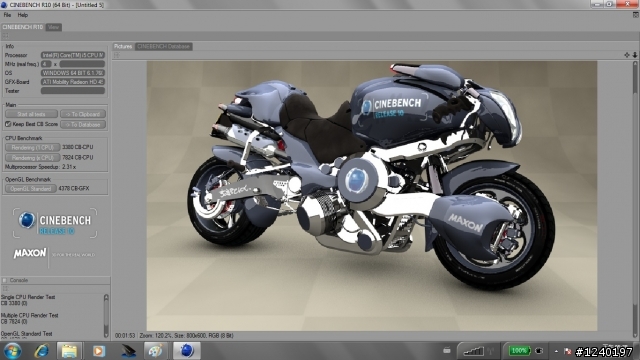Toggle the Console panel checkbox
The height and width of the screenshot is (360, 640).
click(x=5, y=280)
